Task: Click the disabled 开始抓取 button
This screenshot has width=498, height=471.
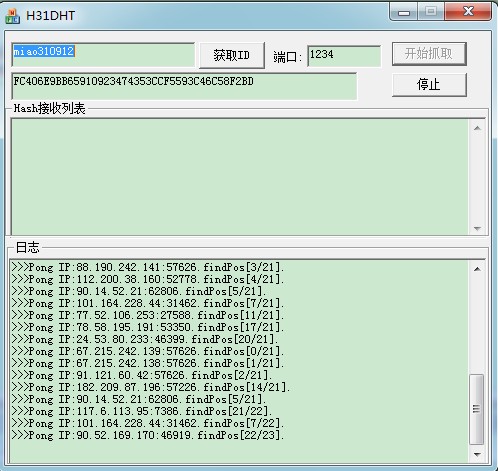Action: [429, 54]
